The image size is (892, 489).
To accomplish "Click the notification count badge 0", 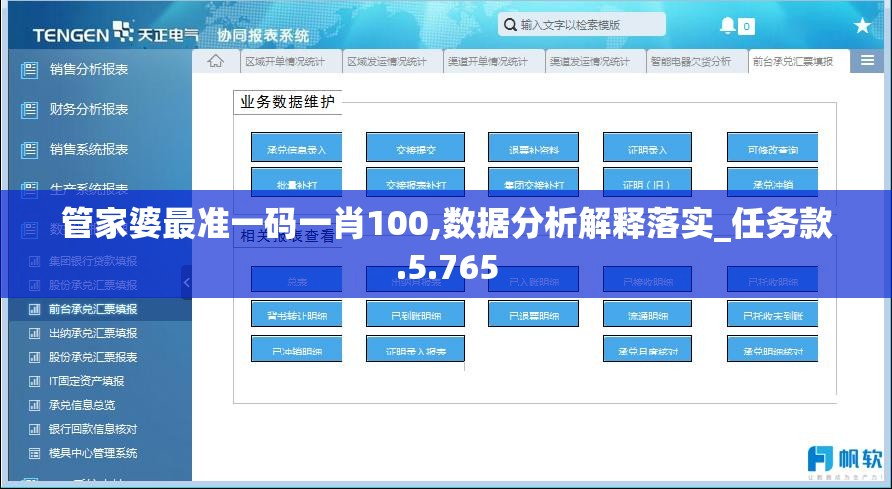I will [x=746, y=26].
